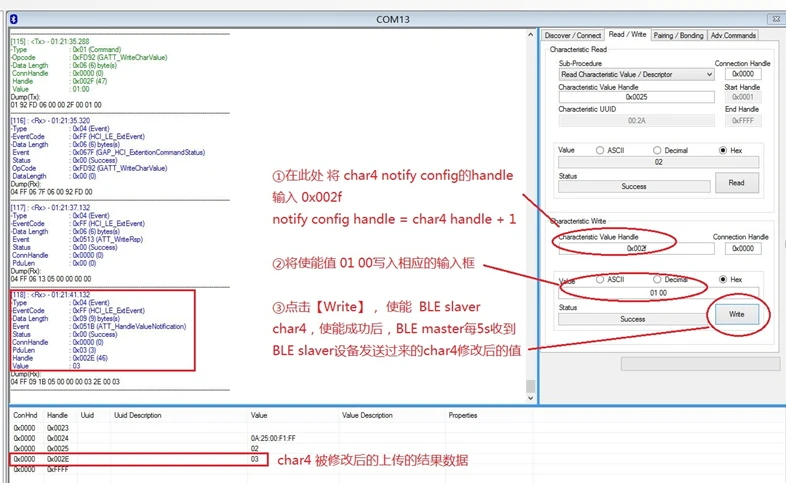Click the Characteristic Value Handle 0x0025 field
The image size is (786, 483).
636,97
